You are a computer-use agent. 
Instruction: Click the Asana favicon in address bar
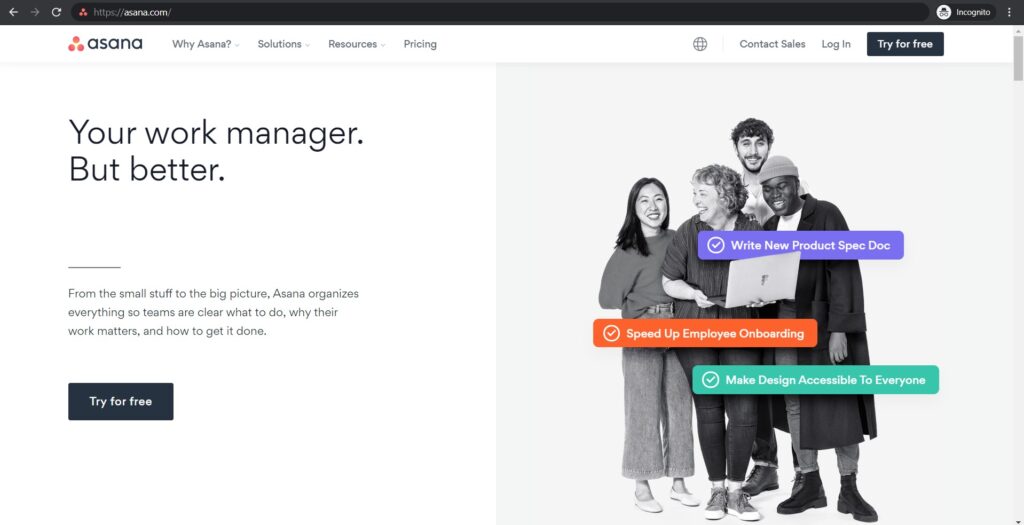(83, 12)
